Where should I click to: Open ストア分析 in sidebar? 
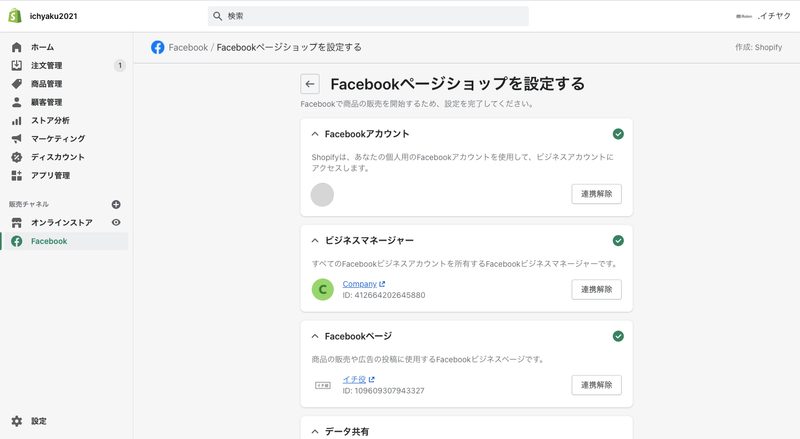[50, 120]
